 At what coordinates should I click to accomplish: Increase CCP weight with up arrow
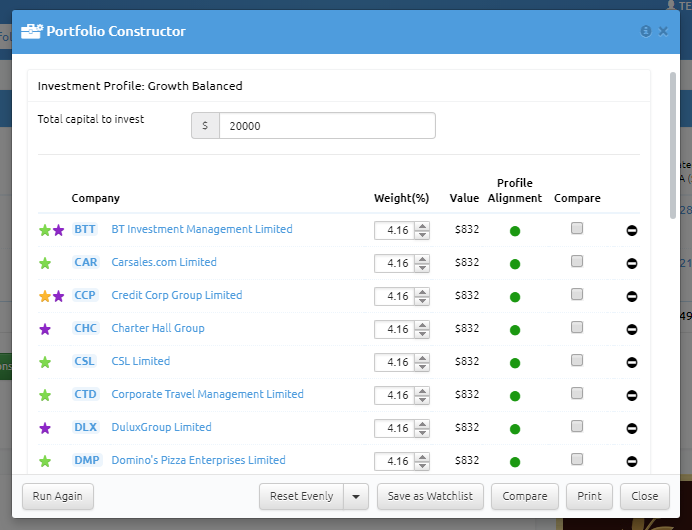(422, 292)
